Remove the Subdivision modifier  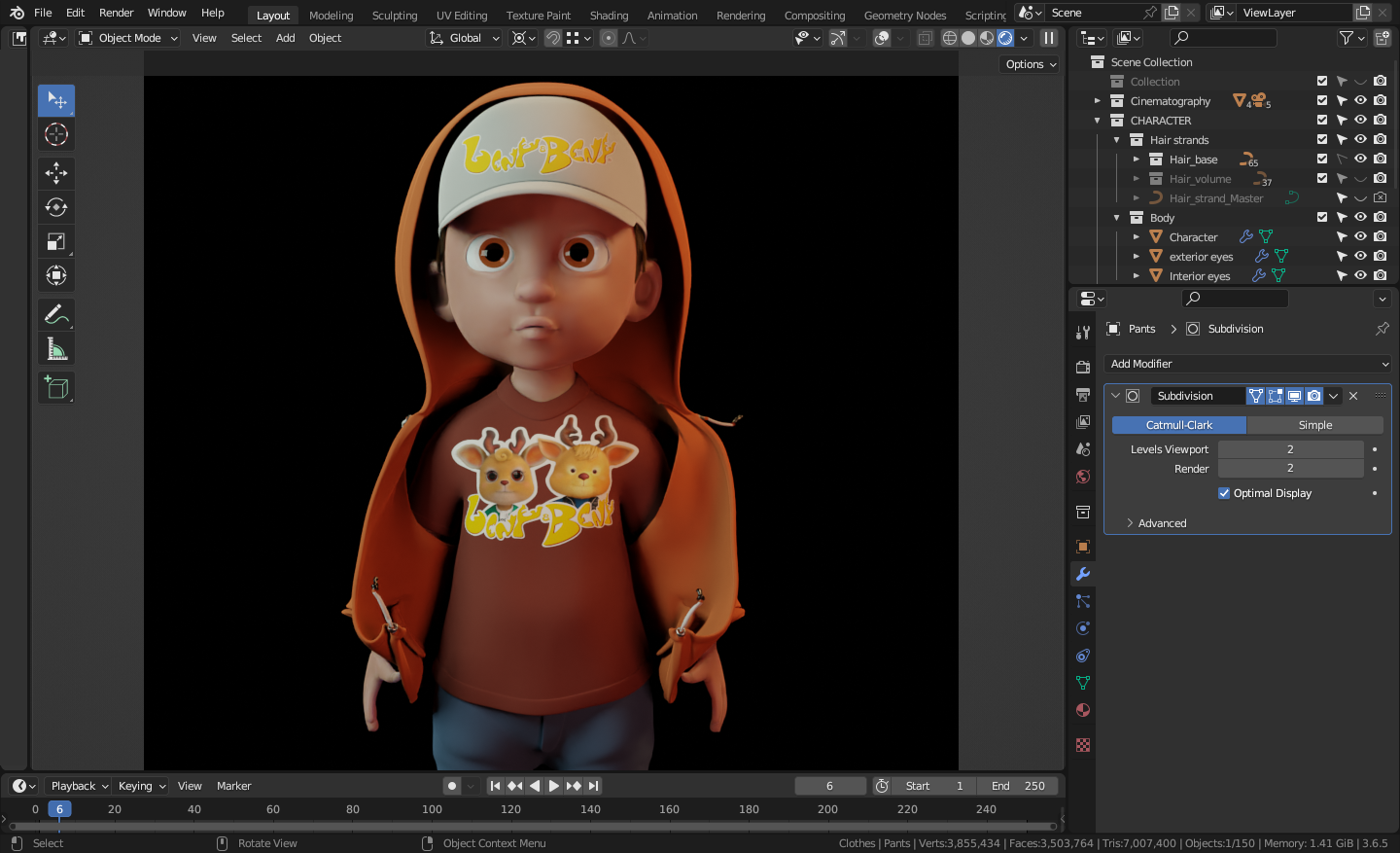pyautogui.click(x=1353, y=396)
